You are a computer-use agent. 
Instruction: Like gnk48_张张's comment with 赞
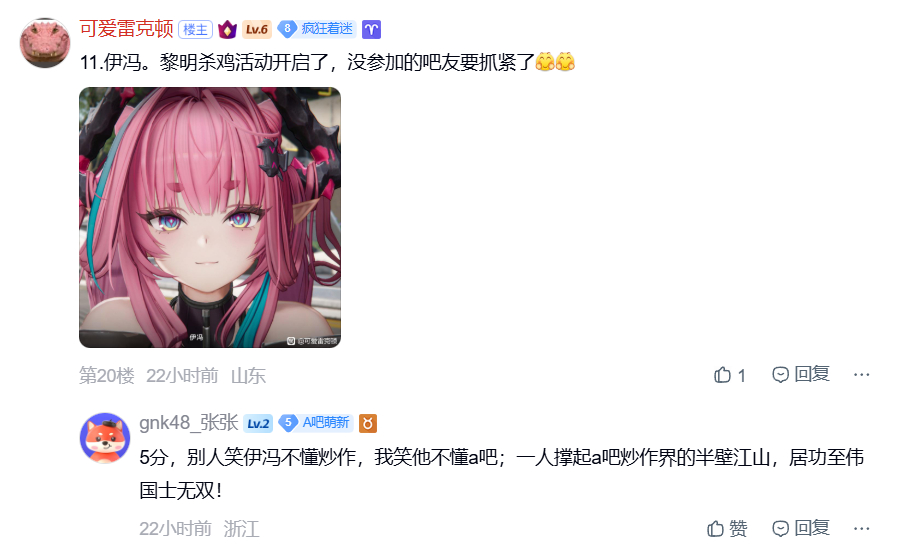coord(727,528)
